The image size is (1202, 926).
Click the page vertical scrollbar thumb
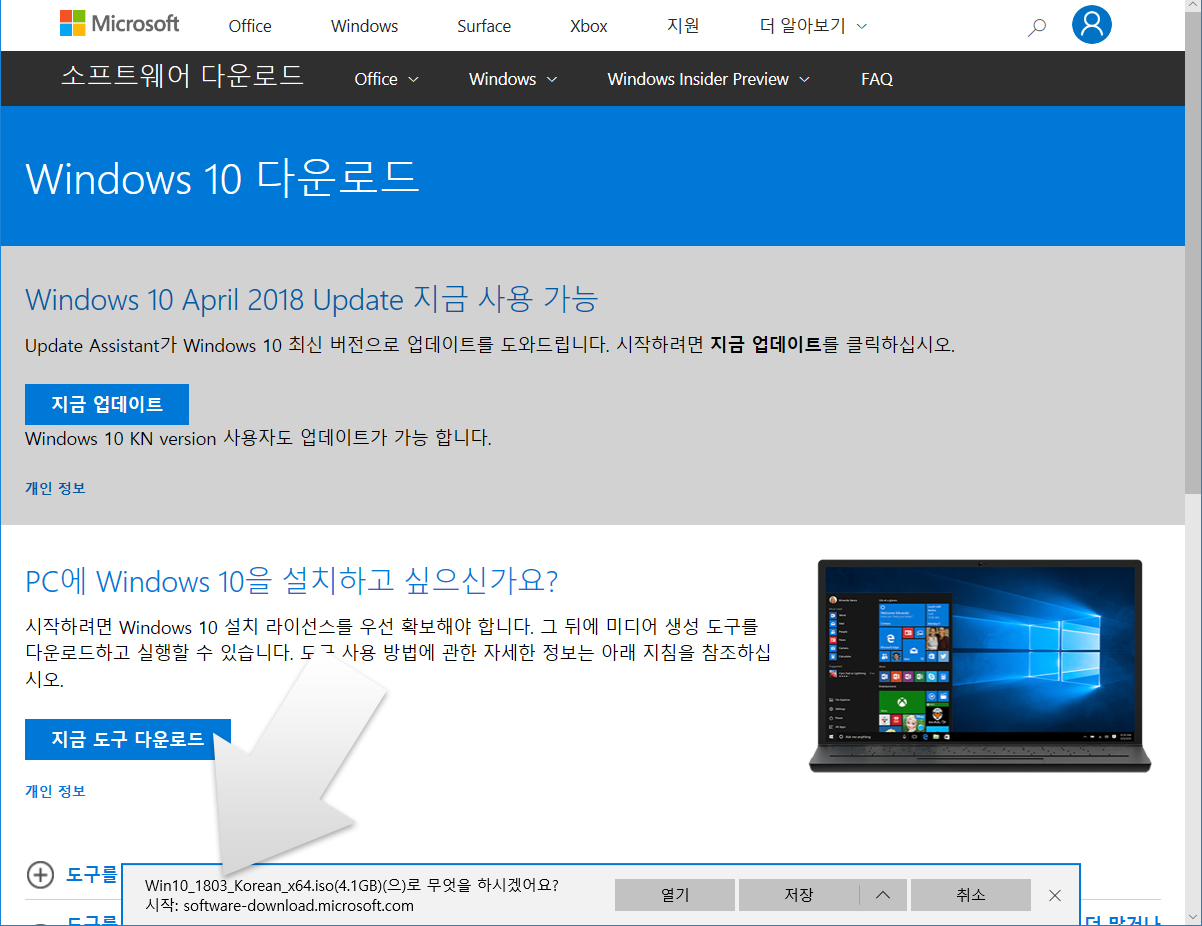point(1192,253)
